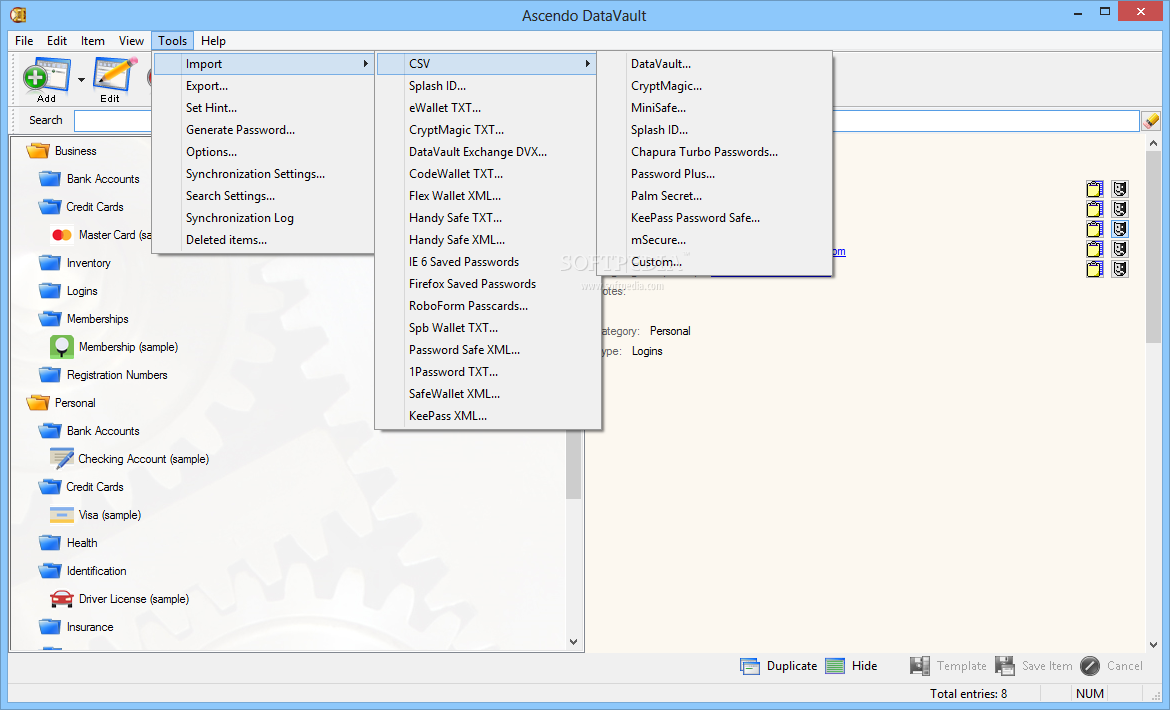Select the Master Card sample entry icon

(x=62, y=235)
